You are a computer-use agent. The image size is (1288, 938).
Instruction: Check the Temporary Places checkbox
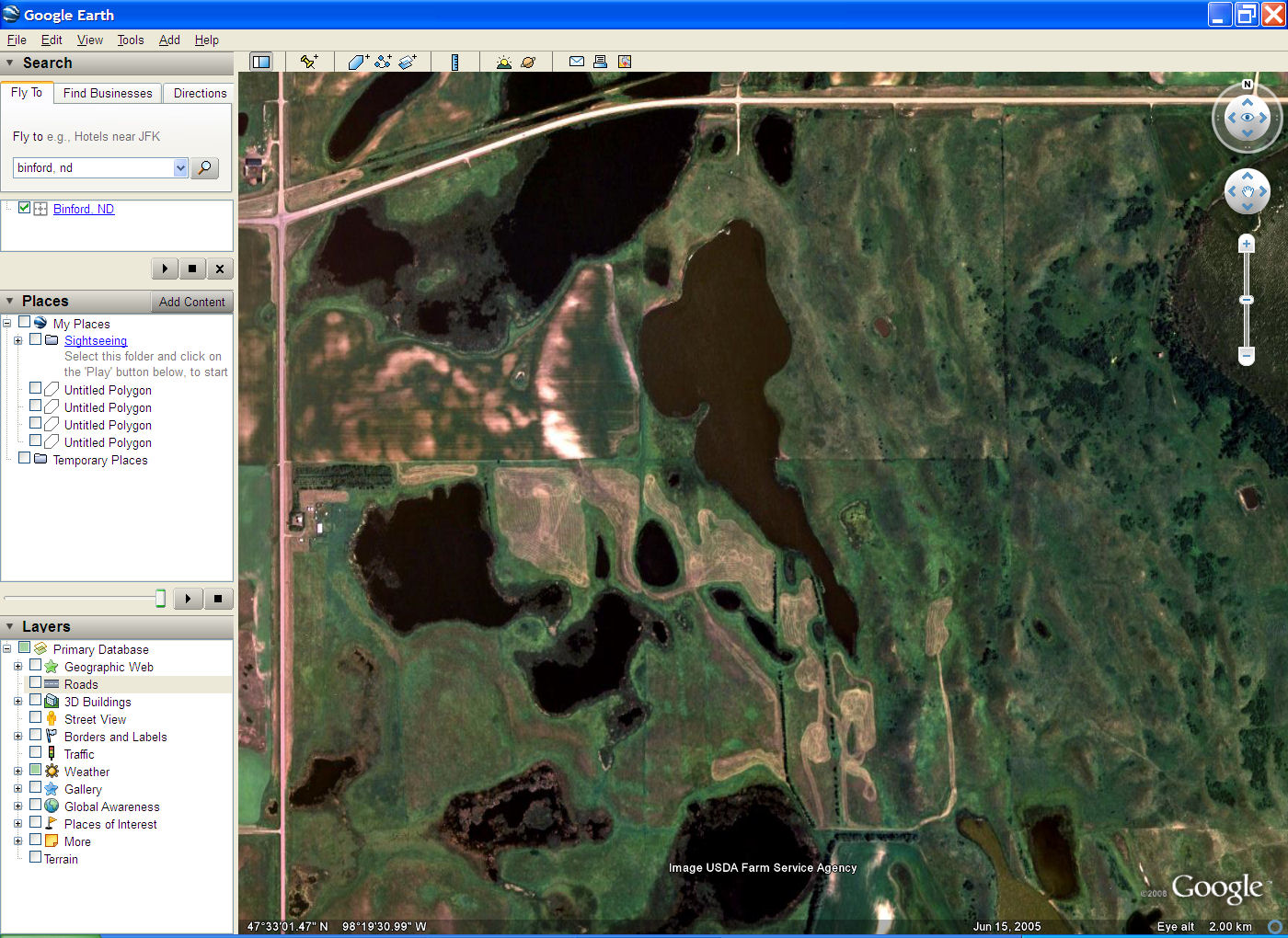tap(24, 458)
